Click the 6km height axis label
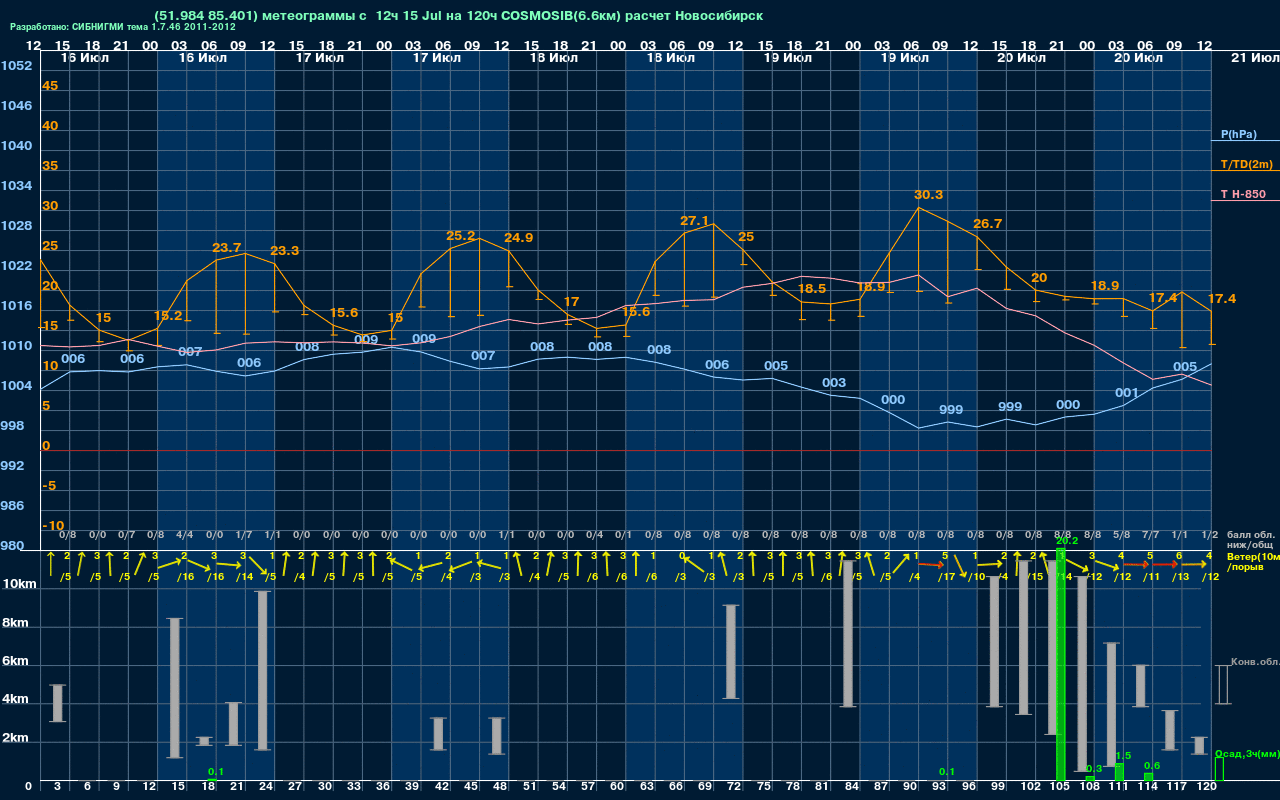The height and width of the screenshot is (800, 1280). 16,662
